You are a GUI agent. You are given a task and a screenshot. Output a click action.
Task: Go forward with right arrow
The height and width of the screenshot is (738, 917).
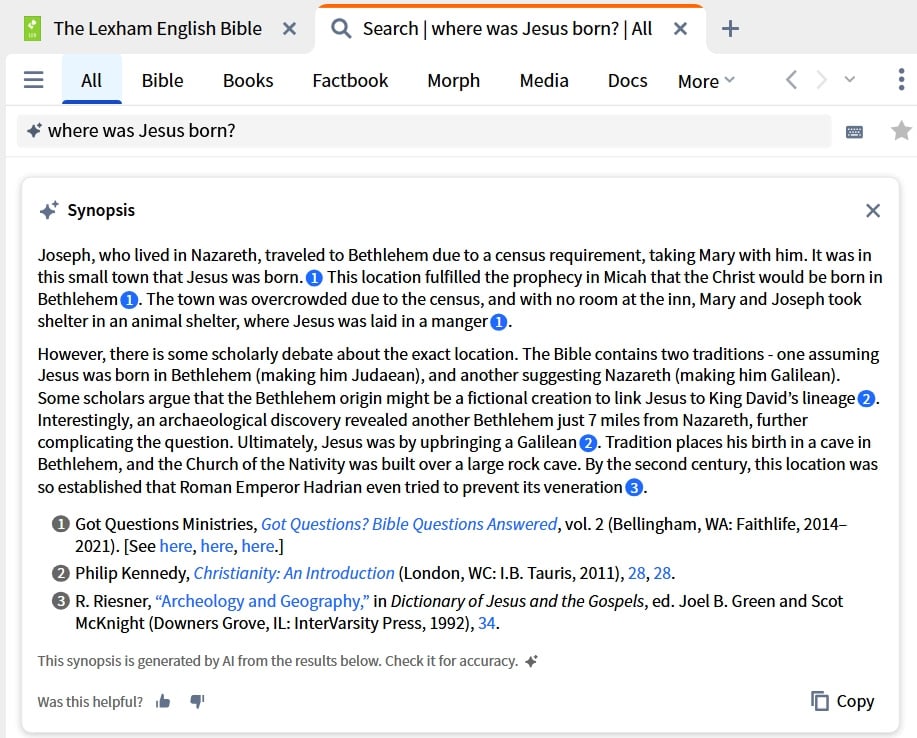click(822, 80)
